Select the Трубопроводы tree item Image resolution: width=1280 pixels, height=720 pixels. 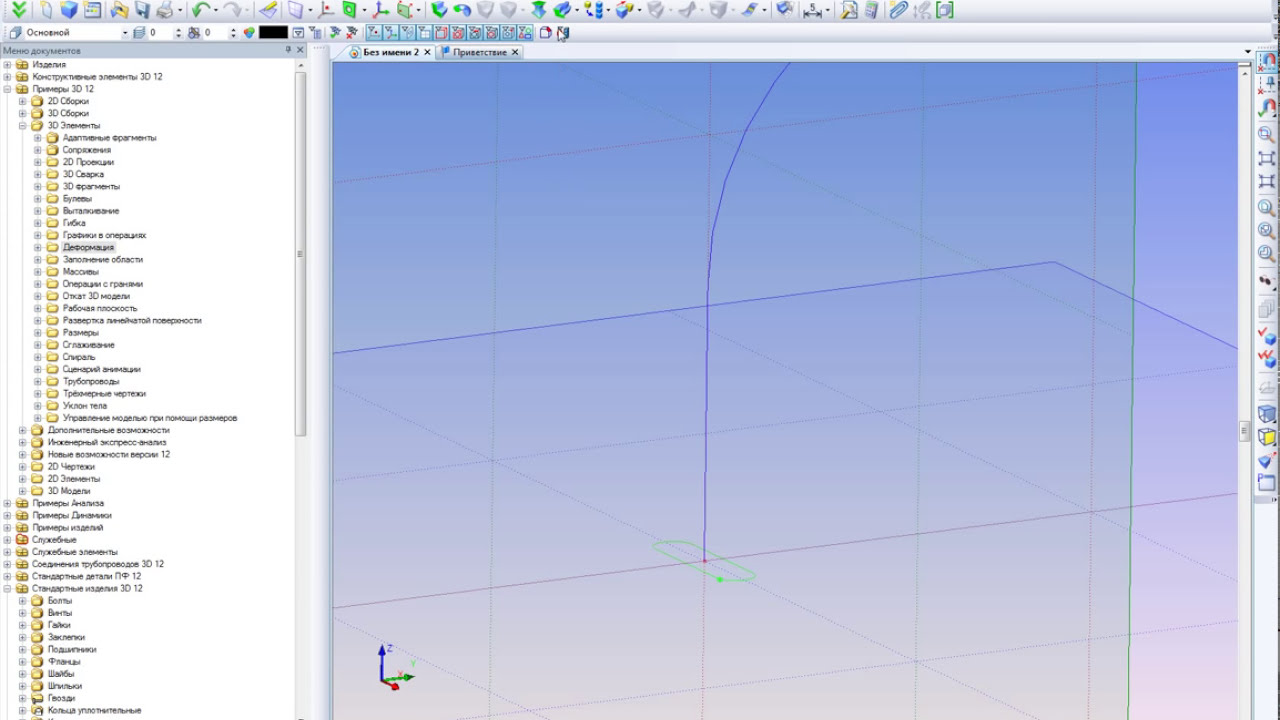(91, 381)
